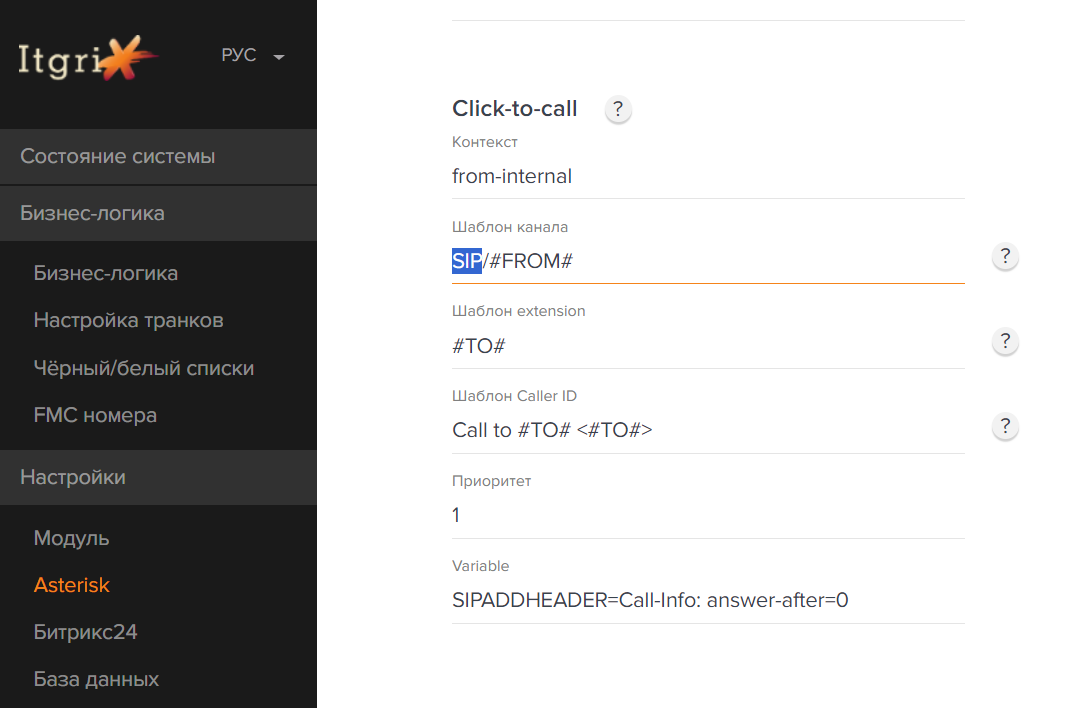1079x708 pixels.
Task: Select Бизнес-логика submenu item
Action: click(106, 273)
